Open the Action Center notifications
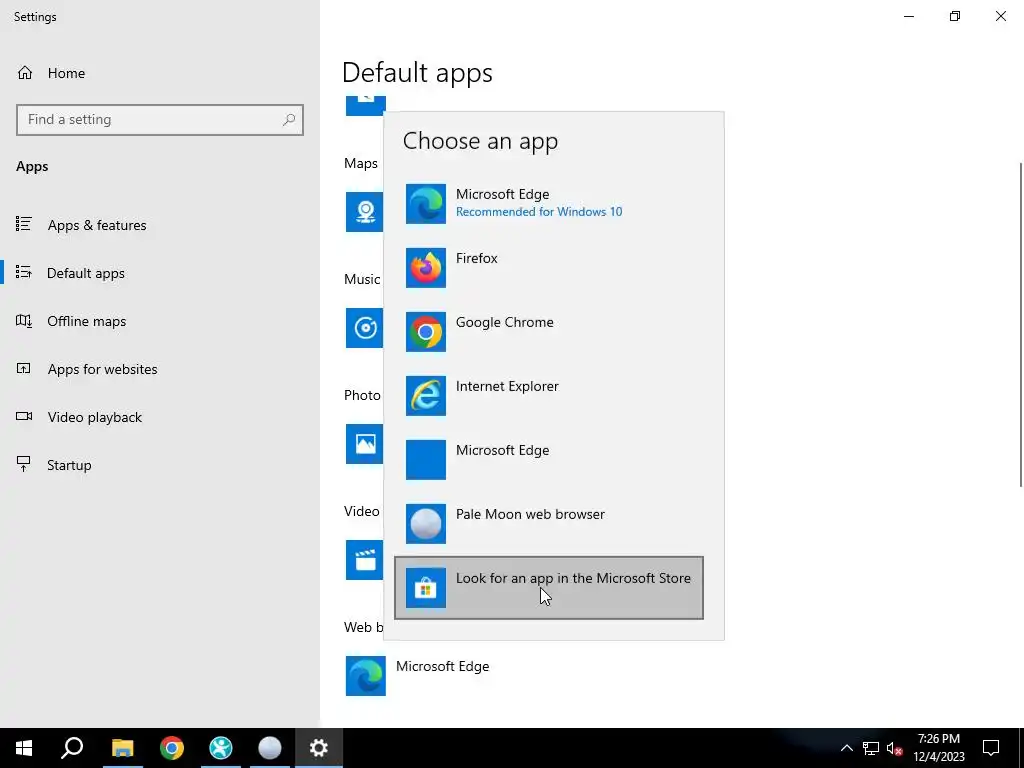 coord(991,748)
